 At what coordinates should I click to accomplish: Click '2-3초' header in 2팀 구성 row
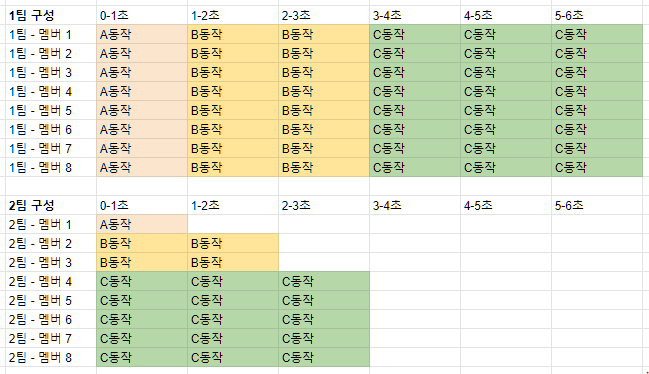(324, 205)
